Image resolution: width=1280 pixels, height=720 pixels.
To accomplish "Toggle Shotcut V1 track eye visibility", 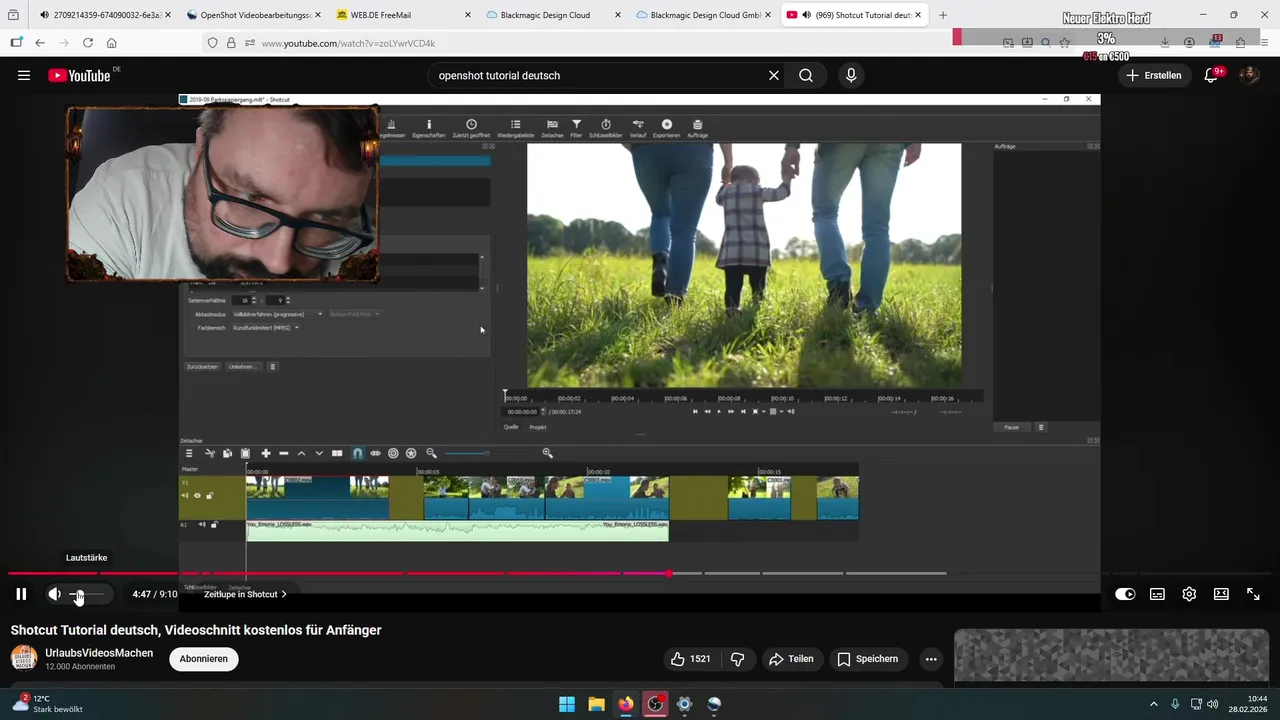I will [197, 496].
